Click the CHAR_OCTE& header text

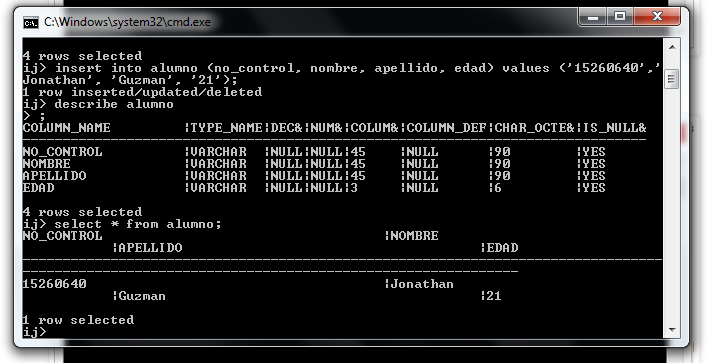click(x=534, y=128)
